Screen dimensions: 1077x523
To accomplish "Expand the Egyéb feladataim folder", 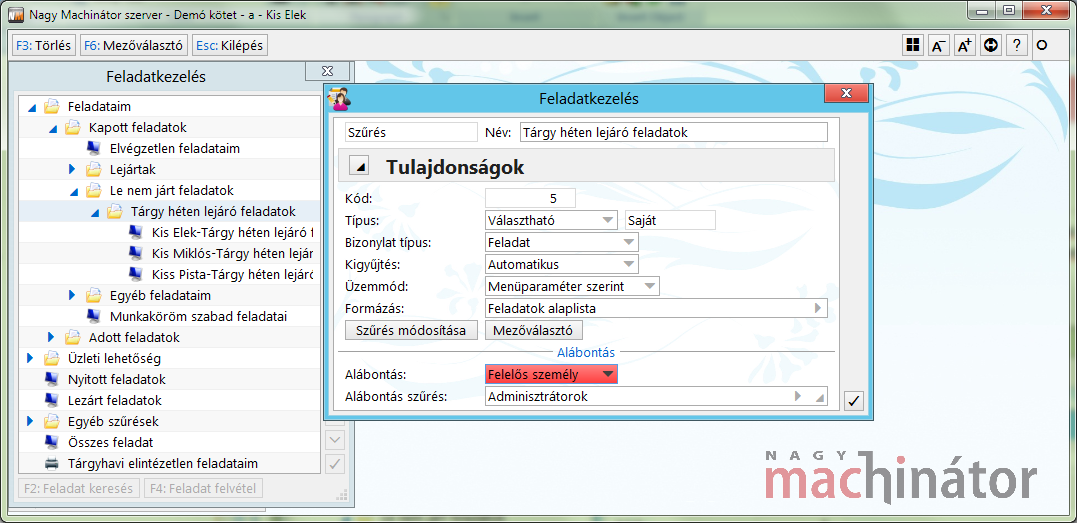I will tap(72, 296).
